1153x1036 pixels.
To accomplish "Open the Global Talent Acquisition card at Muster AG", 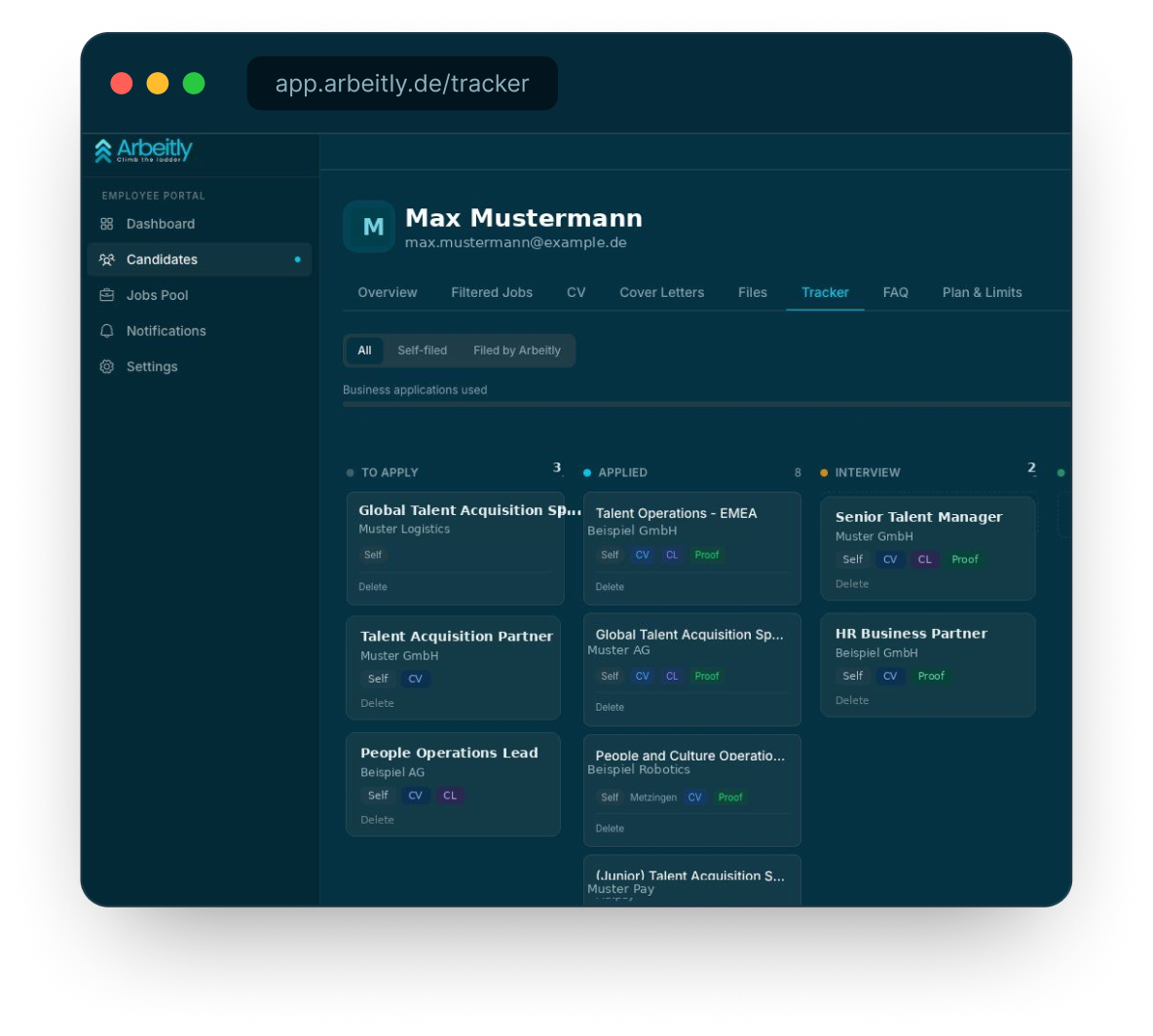I will click(692, 669).
